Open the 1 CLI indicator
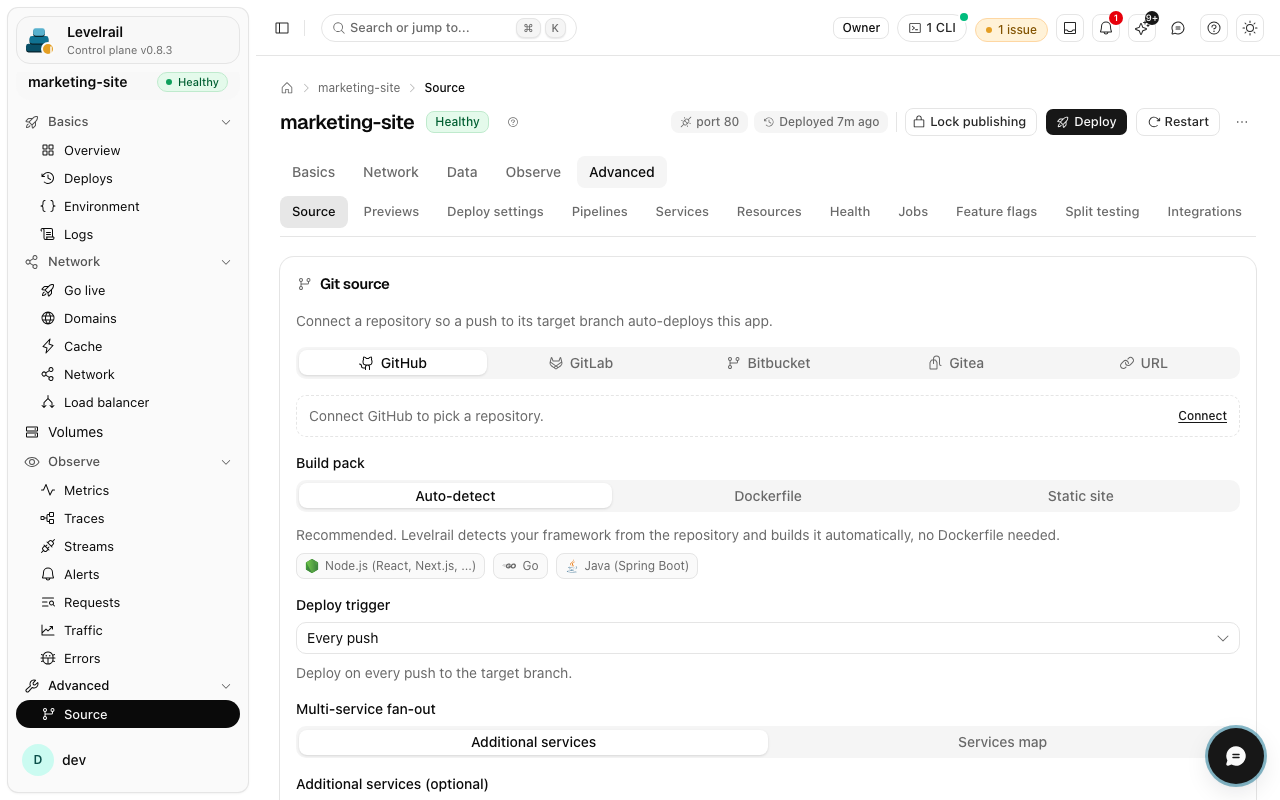This screenshot has height=800, width=1280. pos(931,28)
